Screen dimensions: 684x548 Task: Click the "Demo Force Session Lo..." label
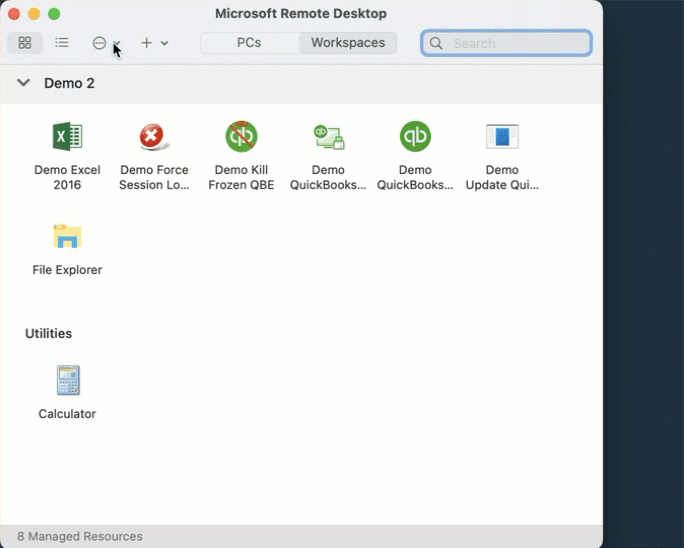pos(154,177)
